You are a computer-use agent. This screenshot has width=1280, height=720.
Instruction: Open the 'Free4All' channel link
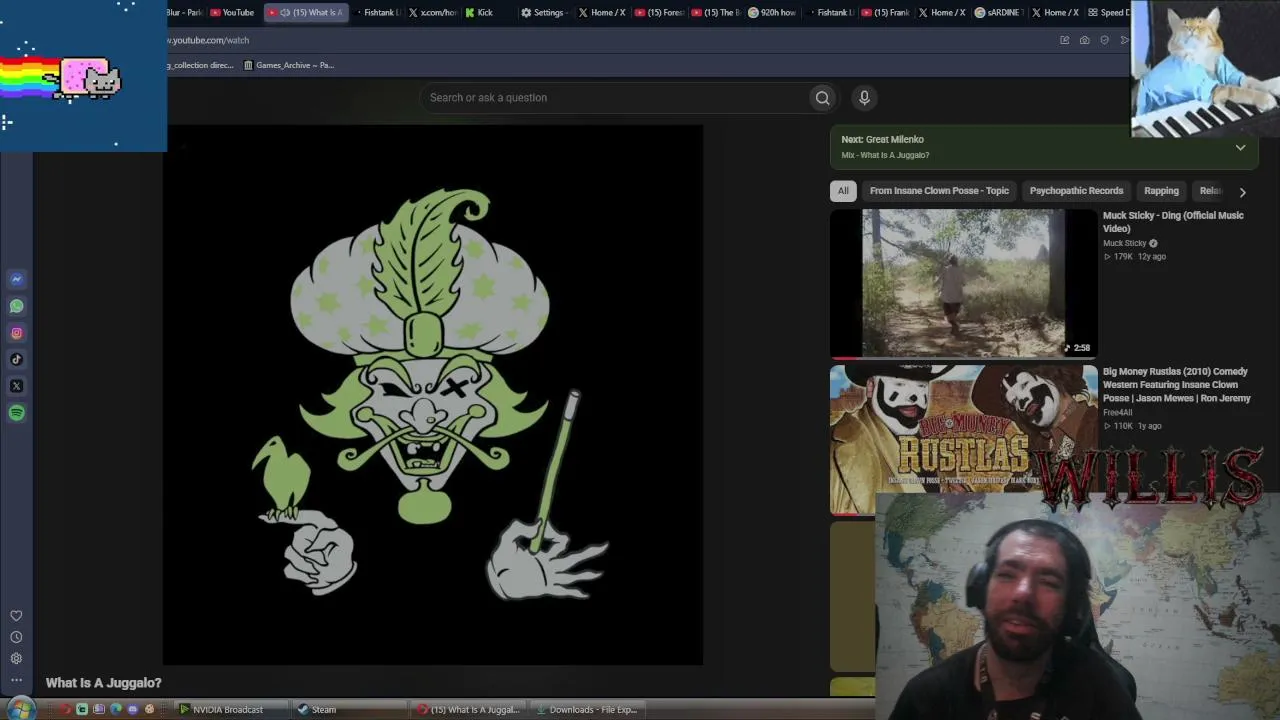[x=1118, y=412]
